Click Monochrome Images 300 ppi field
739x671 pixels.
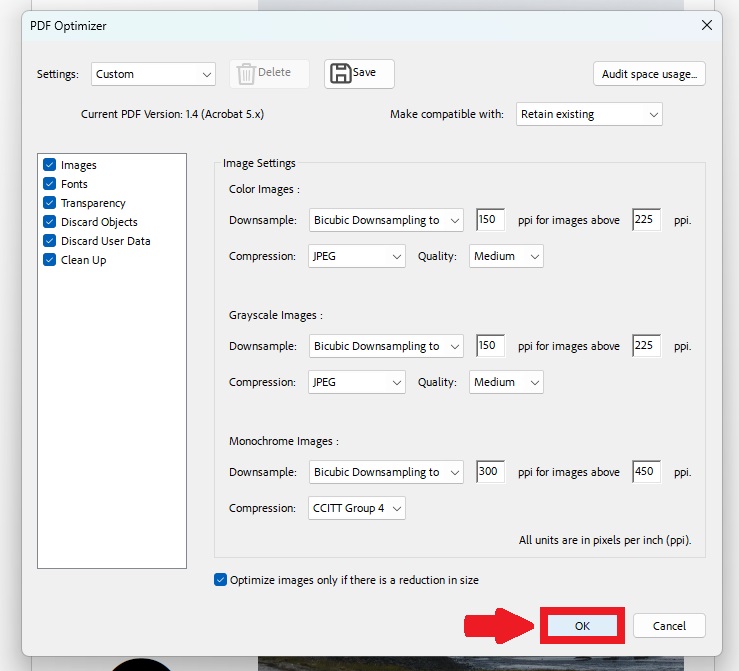click(490, 471)
